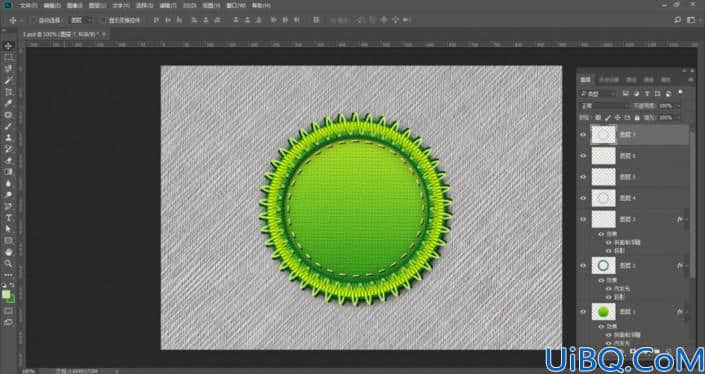705x374 pixels.
Task: Select the Blur tool
Action: click(9, 183)
